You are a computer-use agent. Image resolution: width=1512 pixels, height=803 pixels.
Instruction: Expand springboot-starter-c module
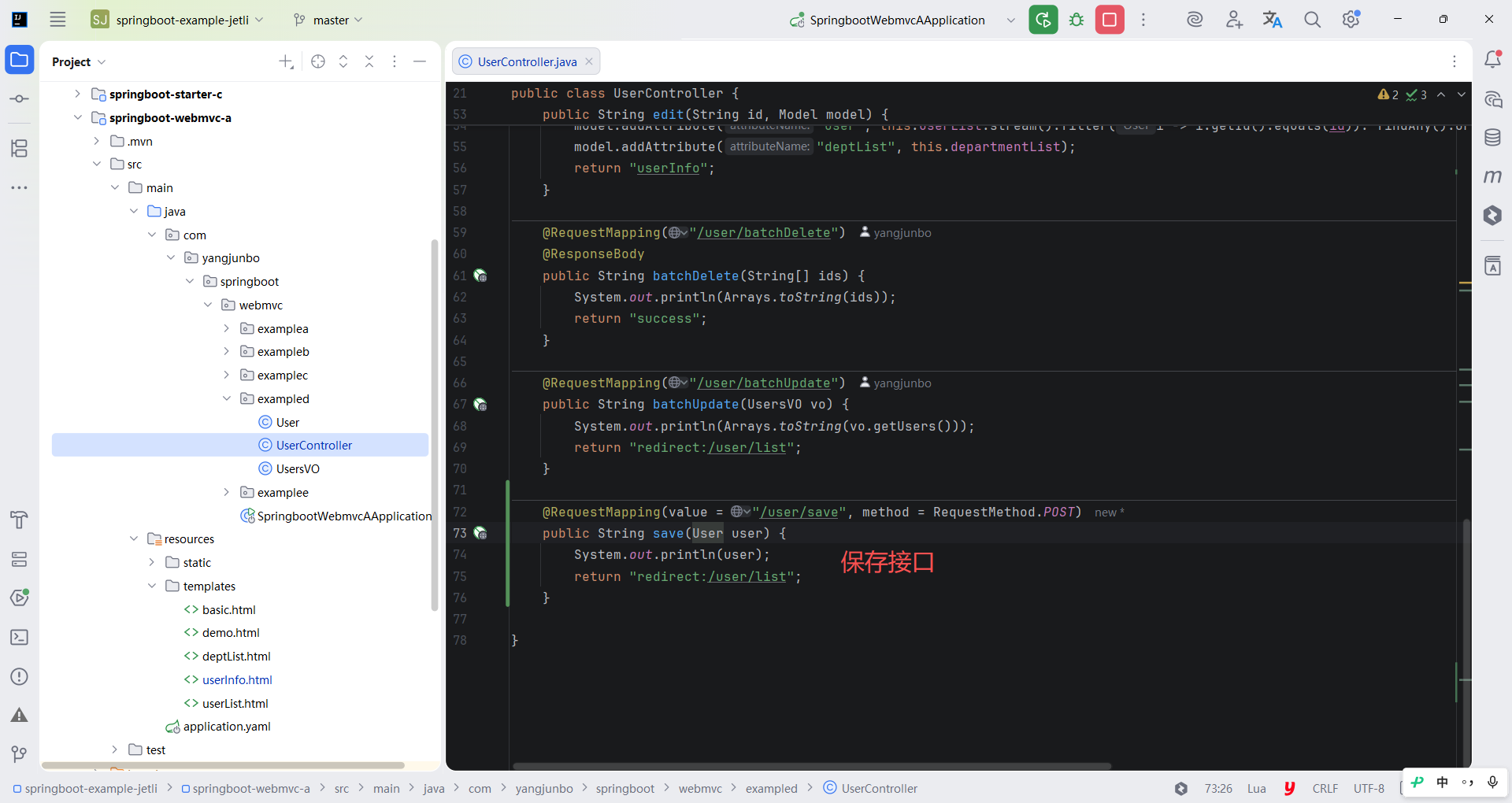click(77, 94)
